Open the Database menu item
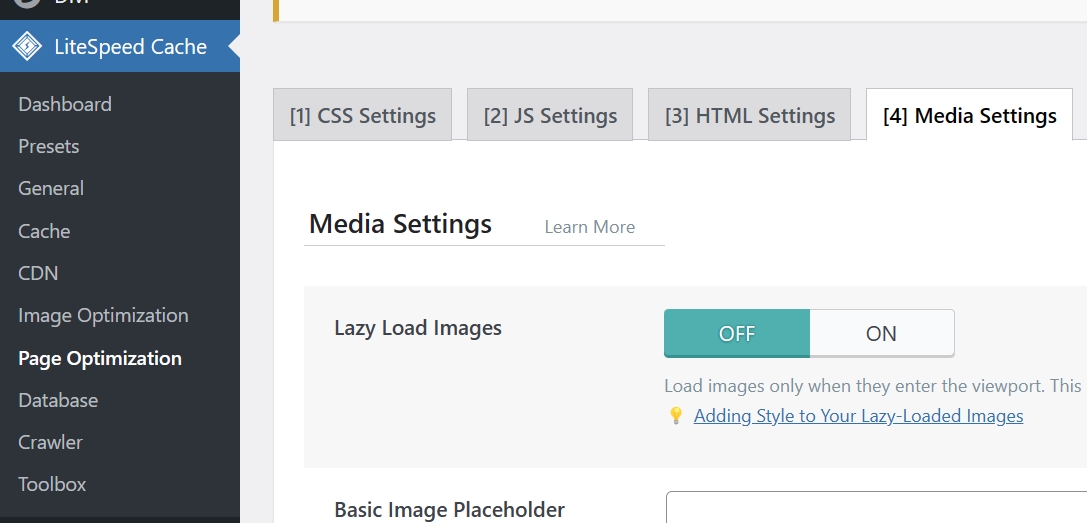 tap(58, 400)
